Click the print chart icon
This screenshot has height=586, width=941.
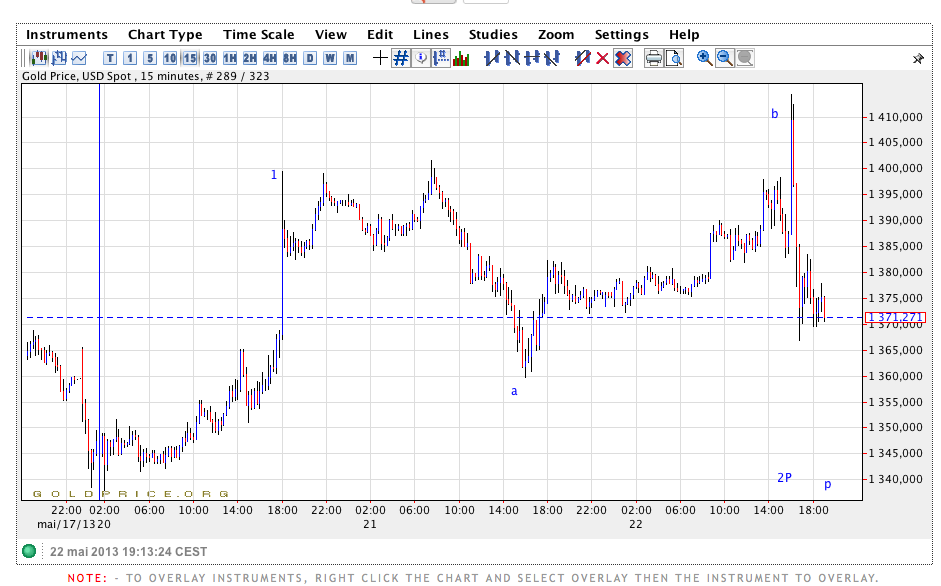point(654,58)
